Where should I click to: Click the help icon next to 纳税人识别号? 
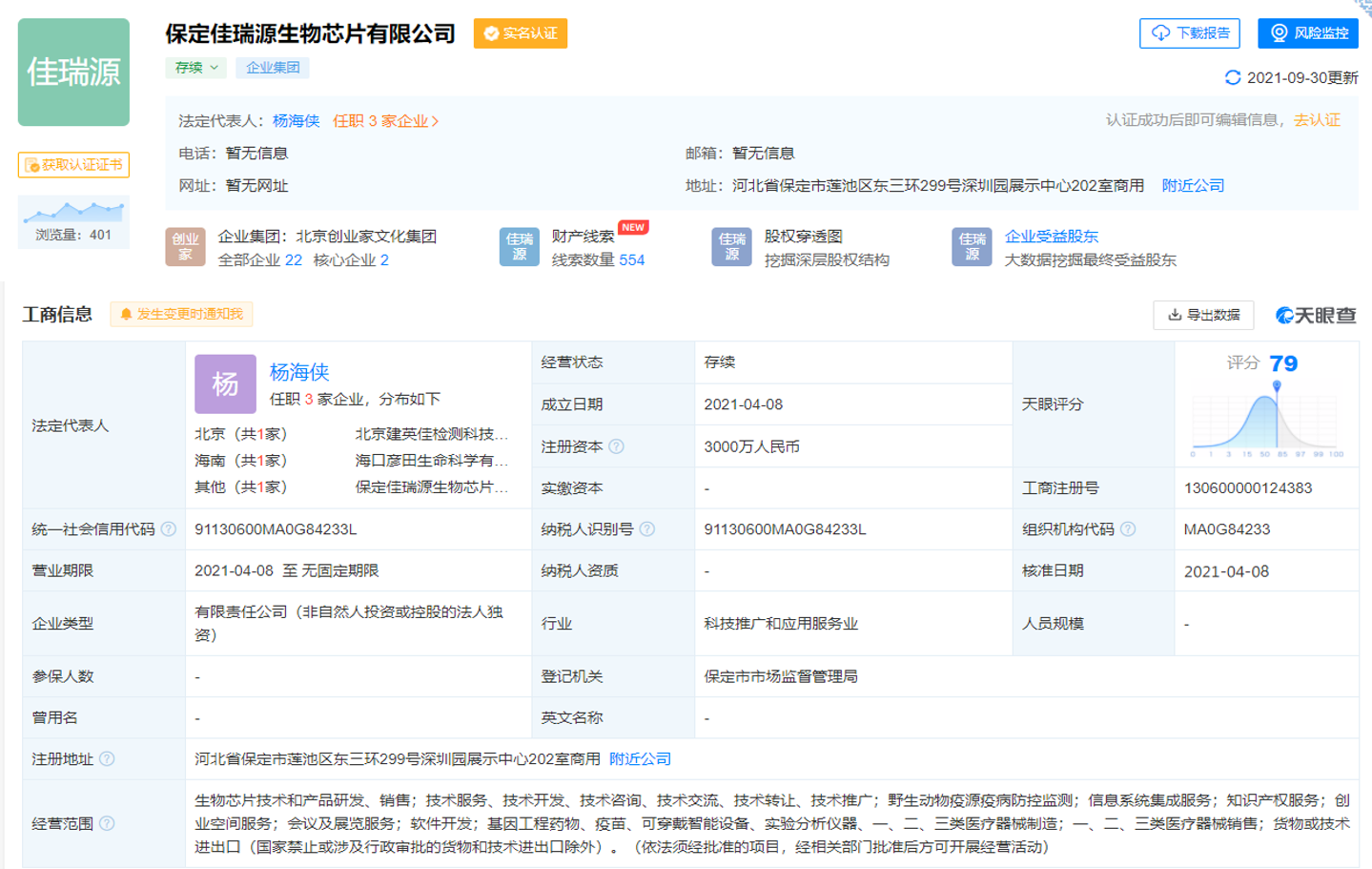point(646,529)
